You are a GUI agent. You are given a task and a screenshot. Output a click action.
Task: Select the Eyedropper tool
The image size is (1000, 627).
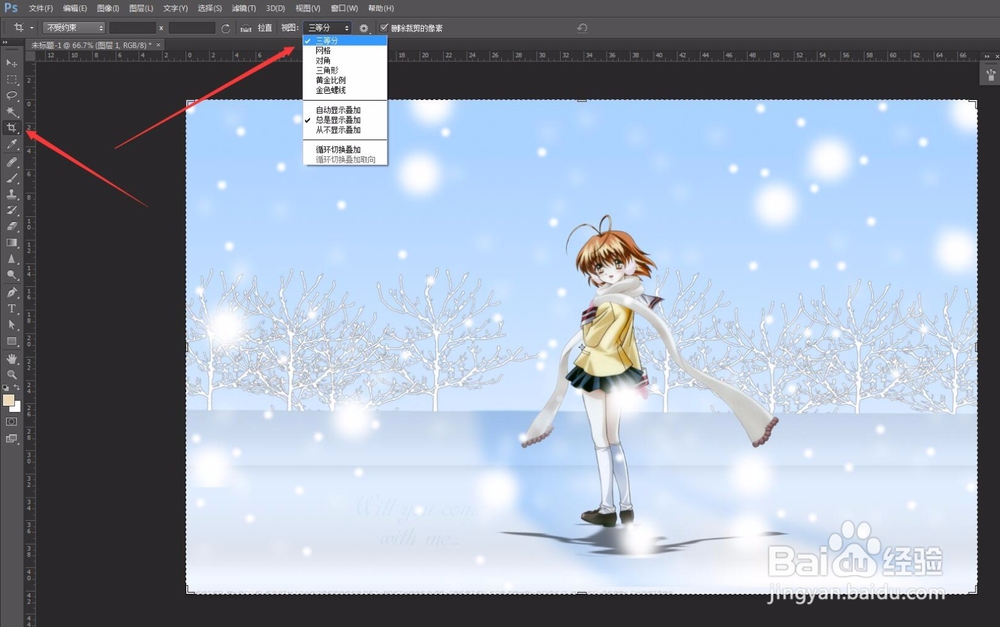pos(11,145)
